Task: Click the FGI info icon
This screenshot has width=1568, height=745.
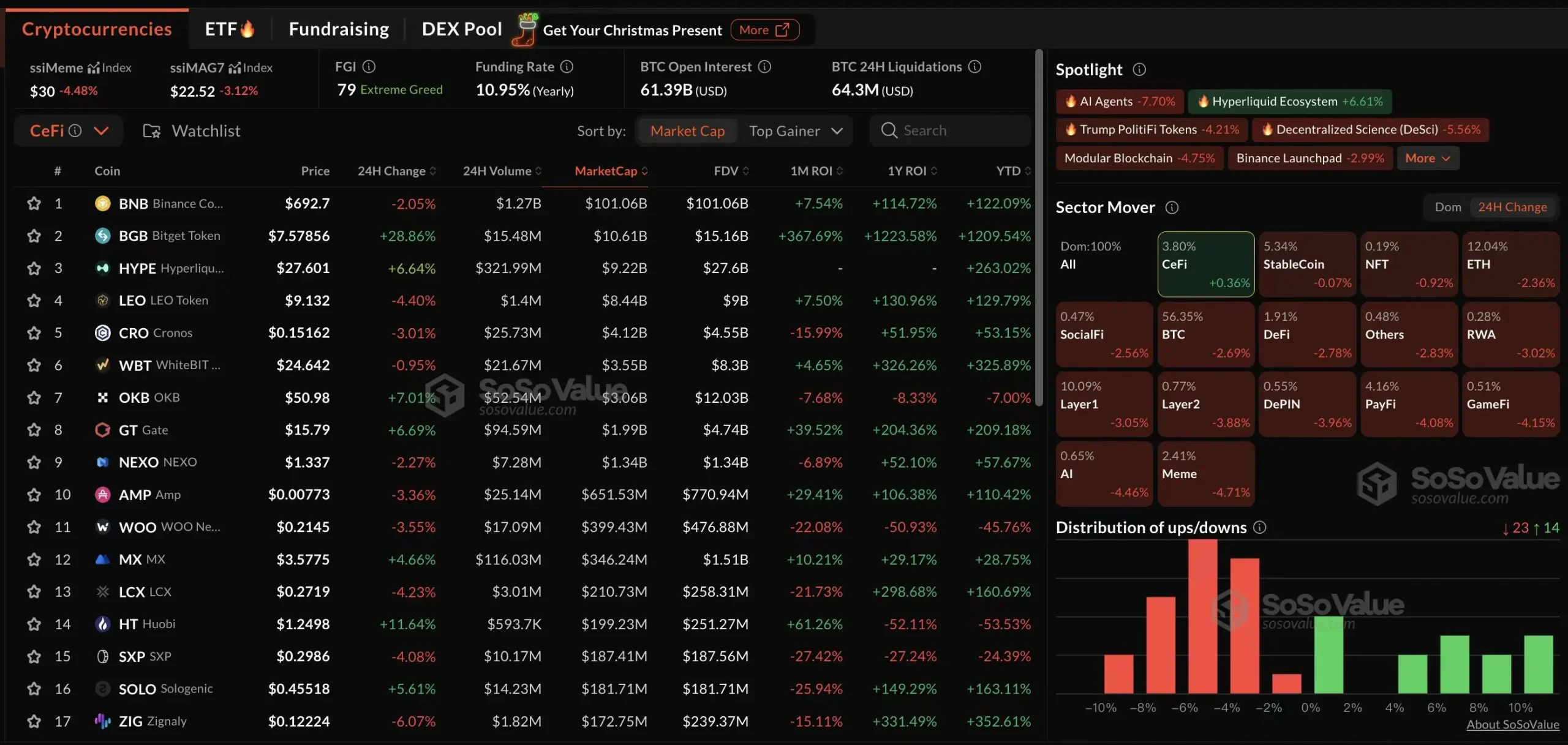Action: click(x=369, y=67)
